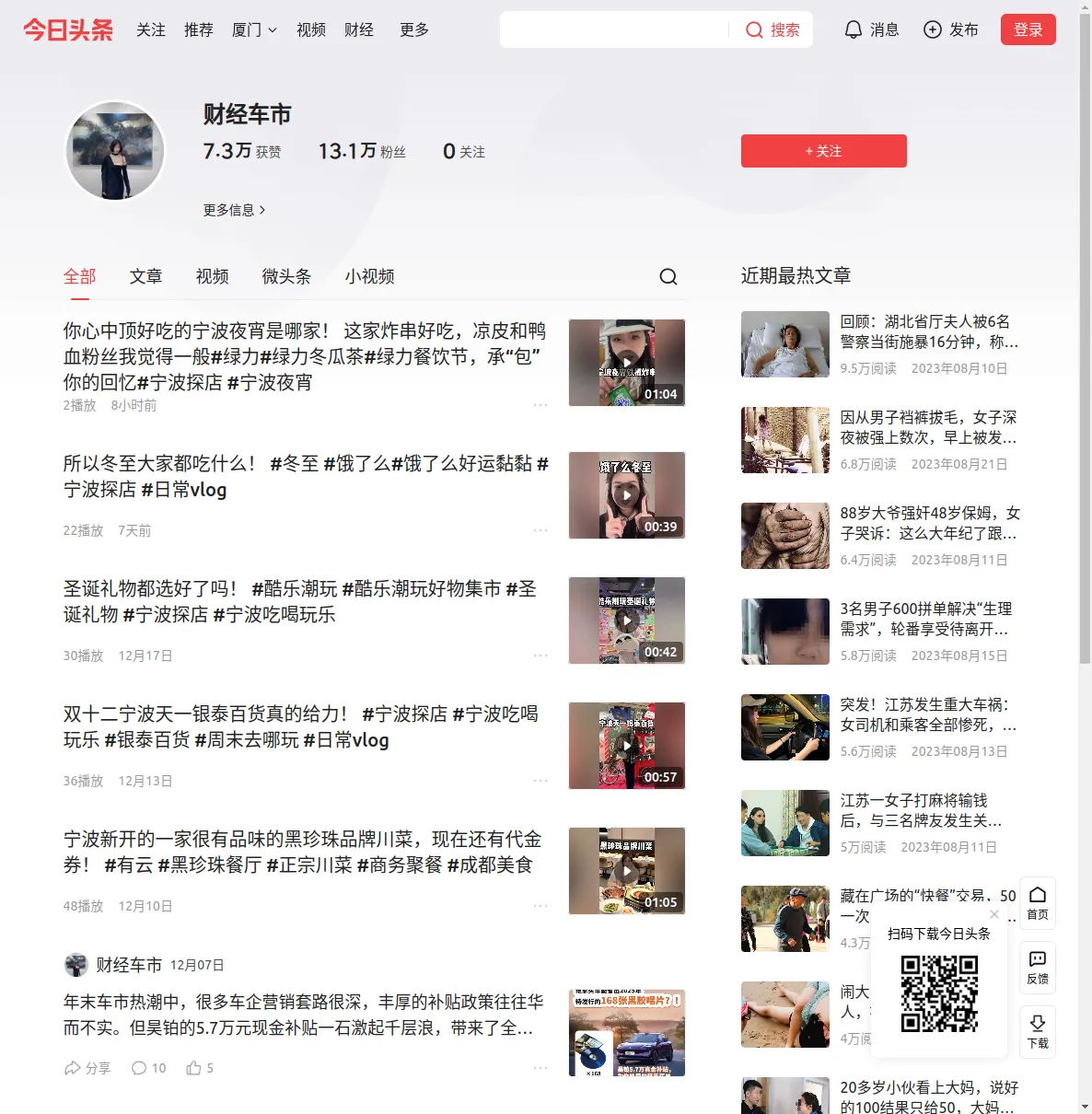Open 推荐 in the top navigation

coord(199,29)
